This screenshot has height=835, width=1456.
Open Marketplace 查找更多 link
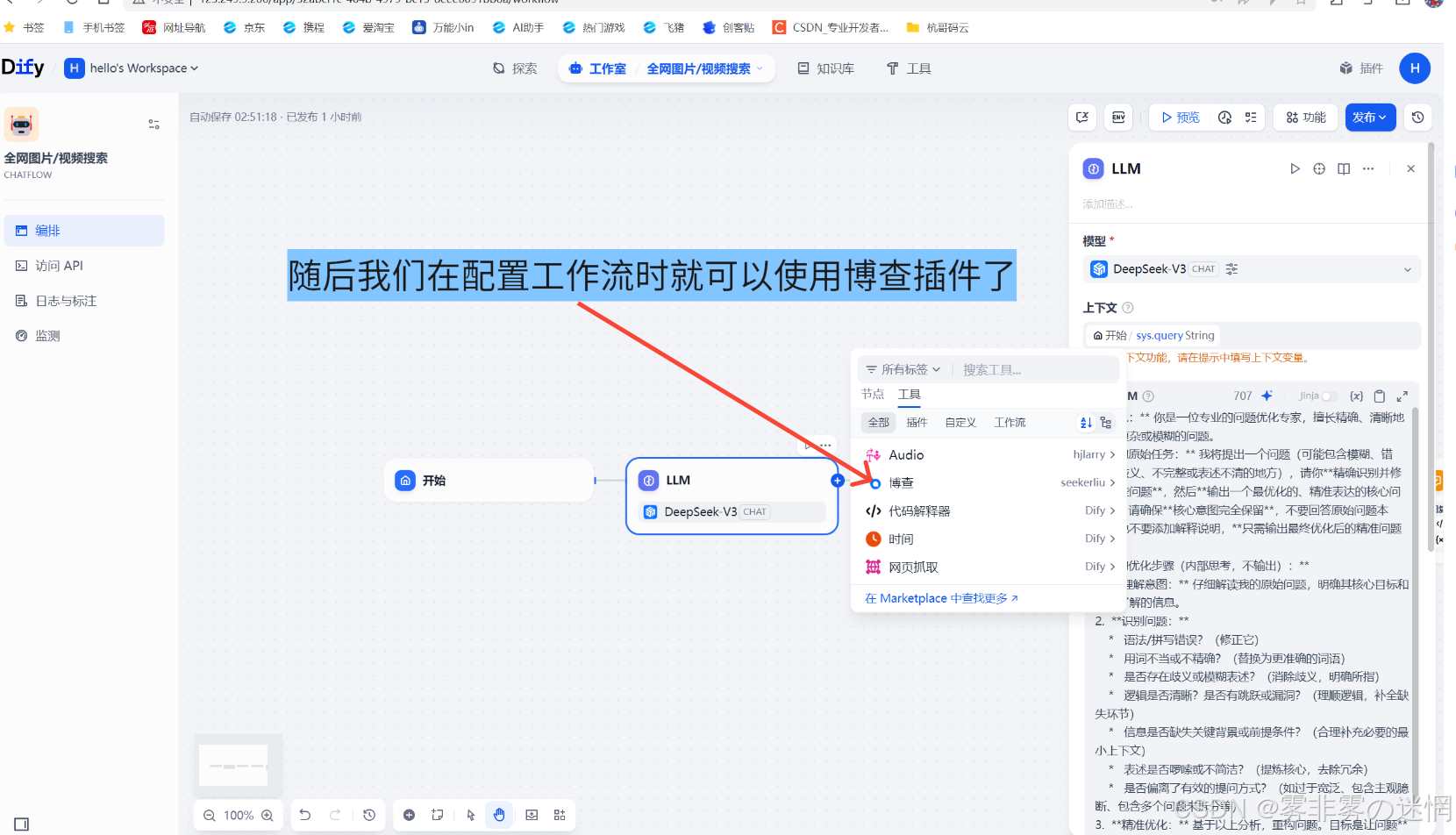[941, 598]
